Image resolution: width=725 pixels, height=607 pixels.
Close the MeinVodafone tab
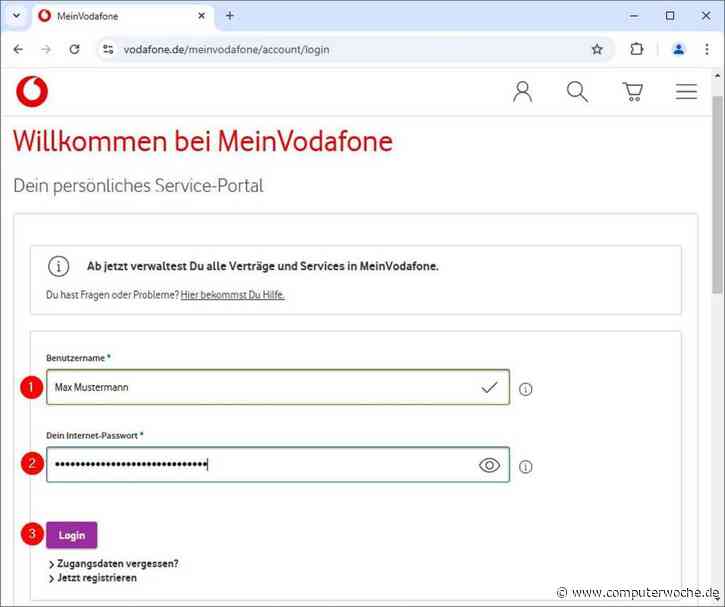202,16
